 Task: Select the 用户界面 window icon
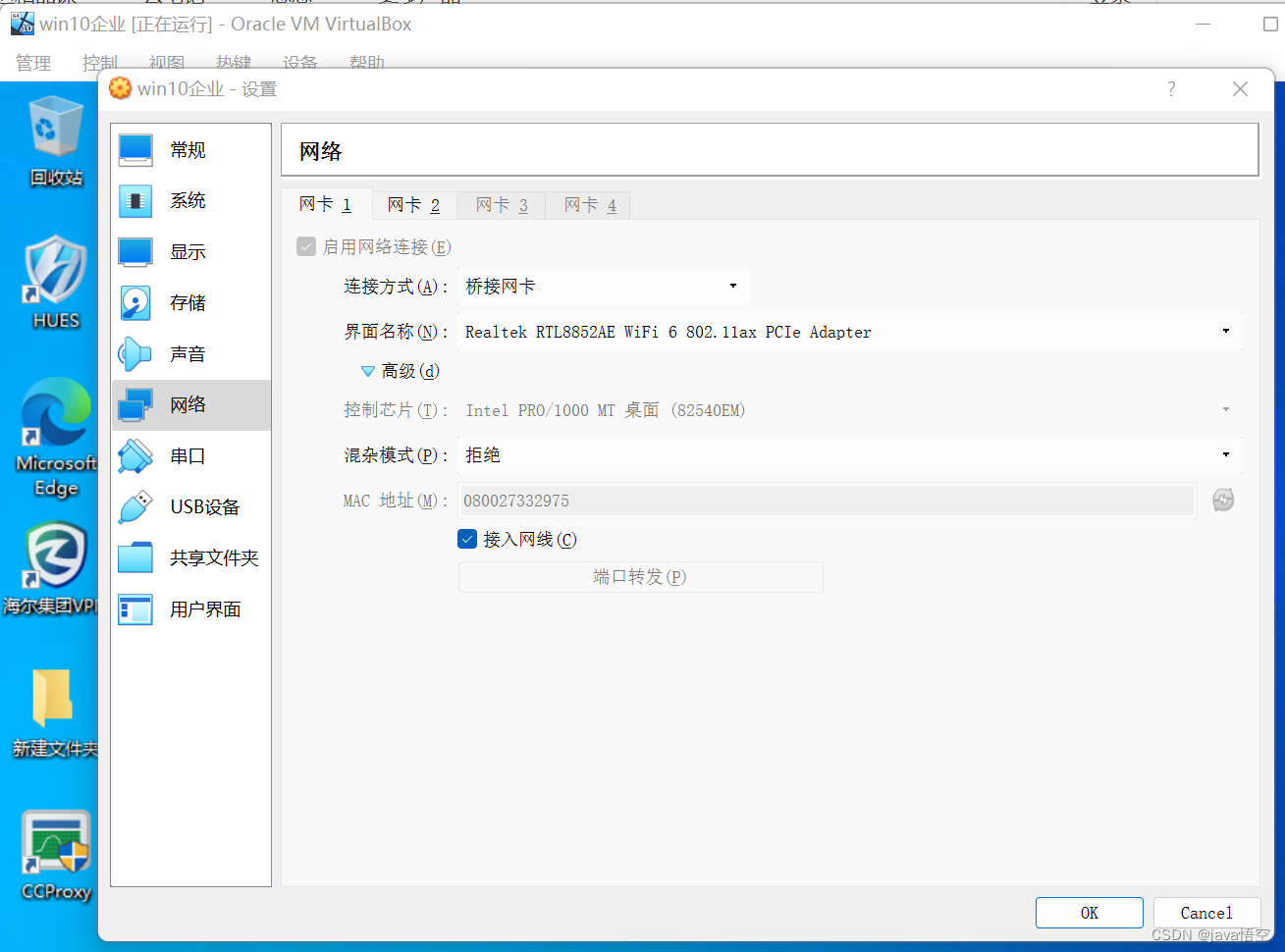pyautogui.click(x=135, y=608)
